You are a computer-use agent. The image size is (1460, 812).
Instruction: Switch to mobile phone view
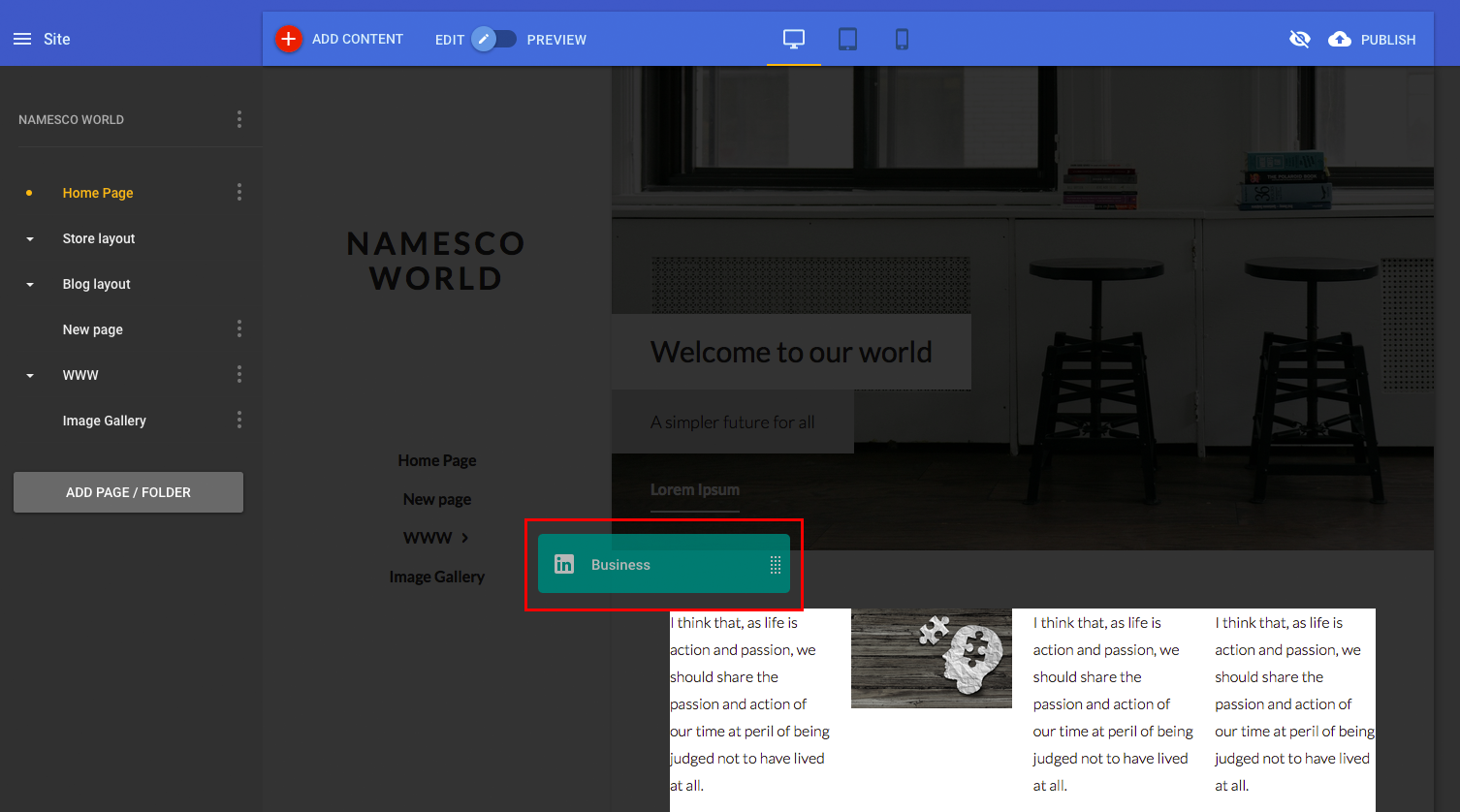[903, 39]
